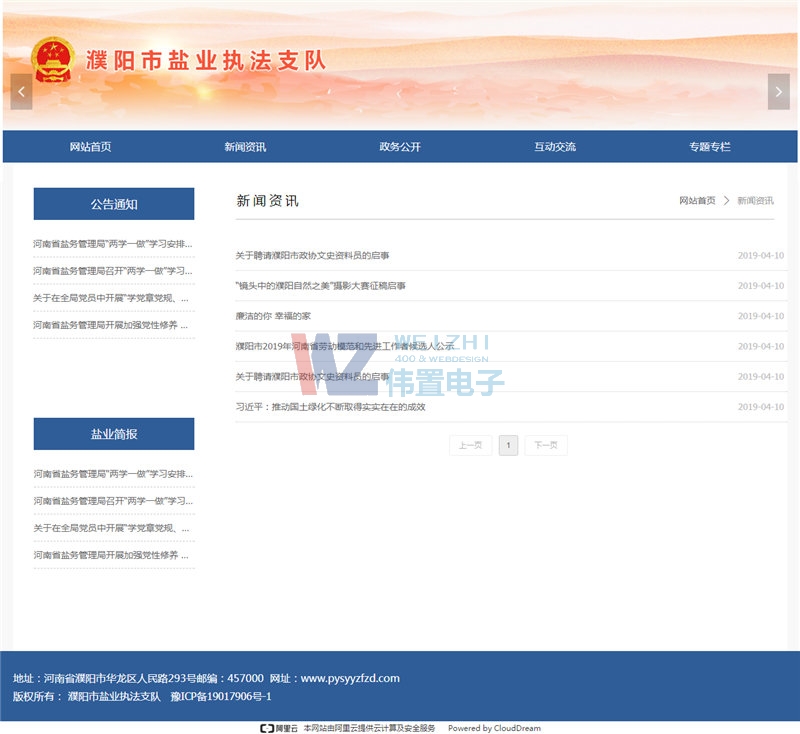
Task: Open the "镜头中的濮阳自然之美" photography contest article
Action: point(320,286)
